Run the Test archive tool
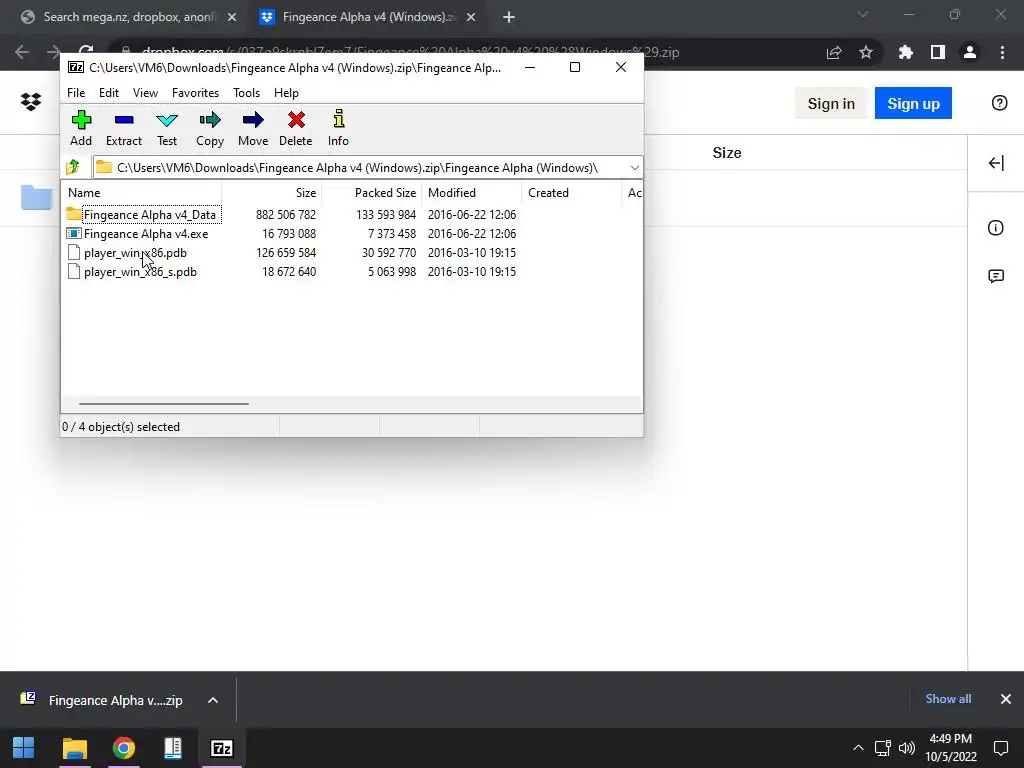Image resolution: width=1024 pixels, height=768 pixels. (x=167, y=120)
